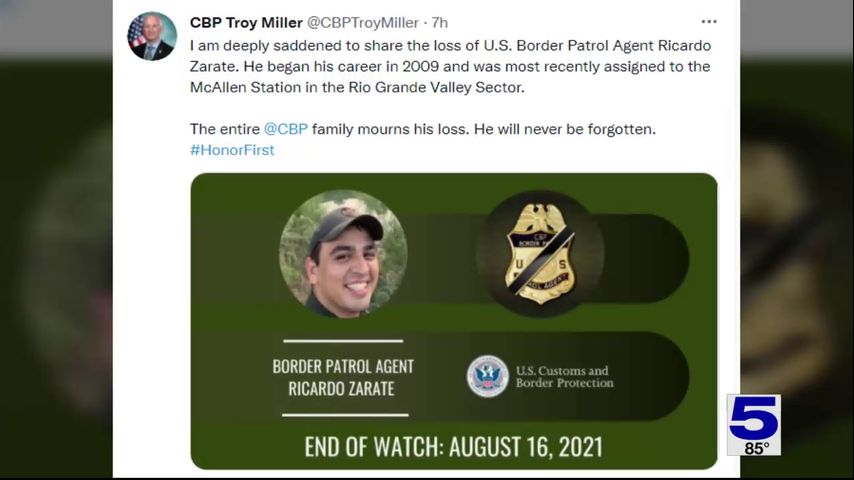Image resolution: width=854 pixels, height=480 pixels.
Task: Click the U.S. Customs and Border Protection seal
Action: [488, 376]
